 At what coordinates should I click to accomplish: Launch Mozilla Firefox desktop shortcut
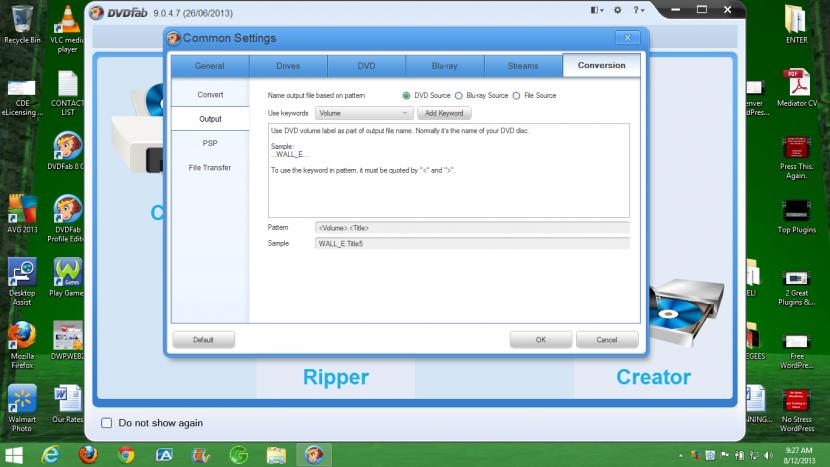[x=22, y=345]
